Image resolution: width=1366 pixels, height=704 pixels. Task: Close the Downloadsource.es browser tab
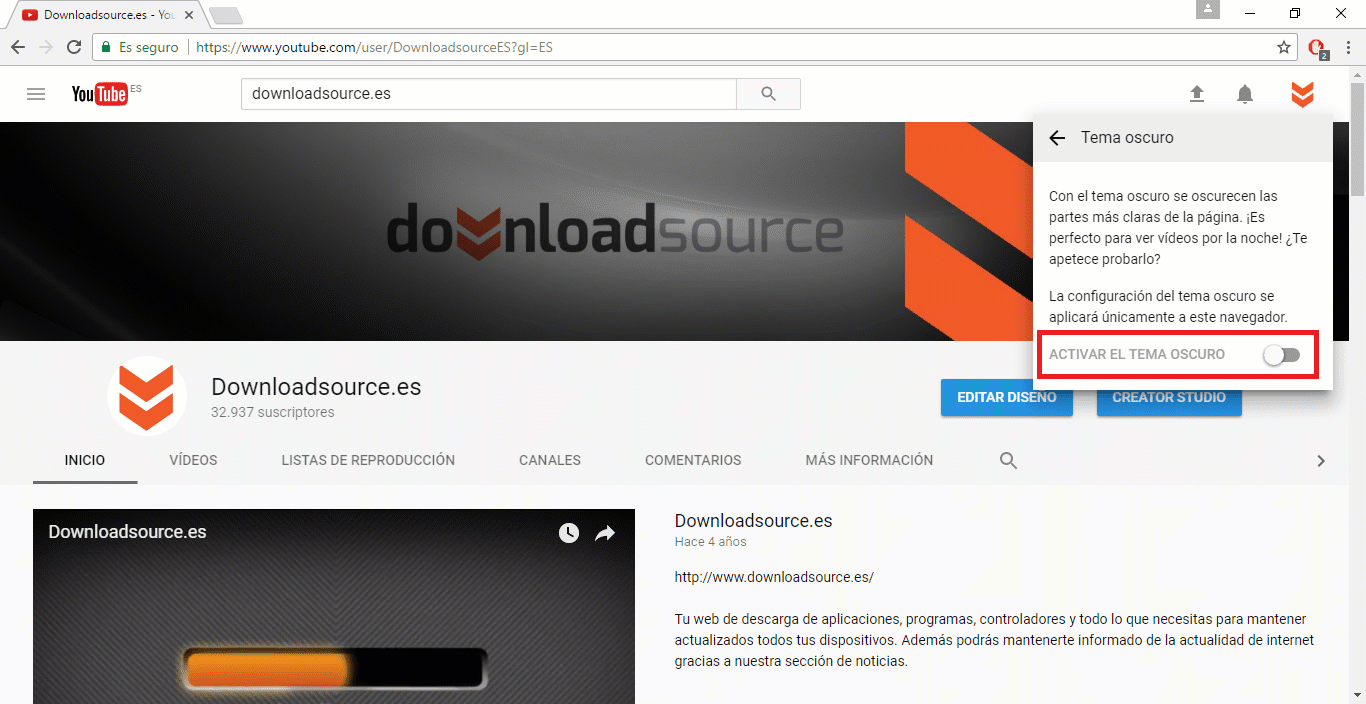(189, 15)
